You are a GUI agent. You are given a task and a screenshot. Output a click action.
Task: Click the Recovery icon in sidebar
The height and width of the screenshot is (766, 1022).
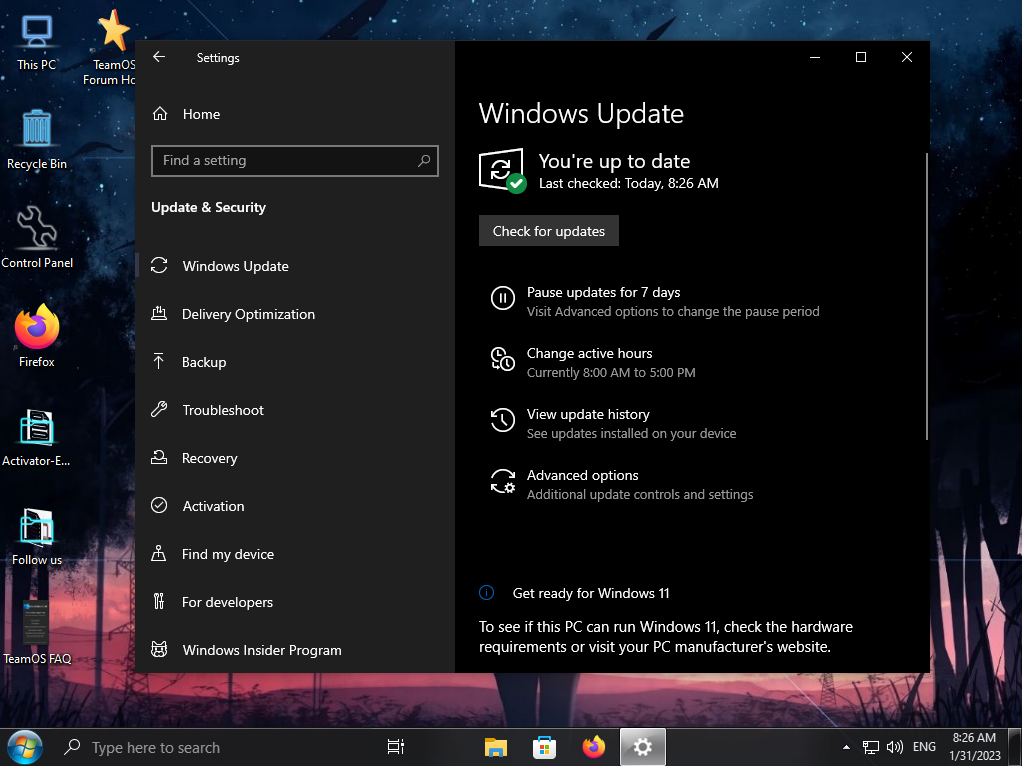[x=159, y=458]
